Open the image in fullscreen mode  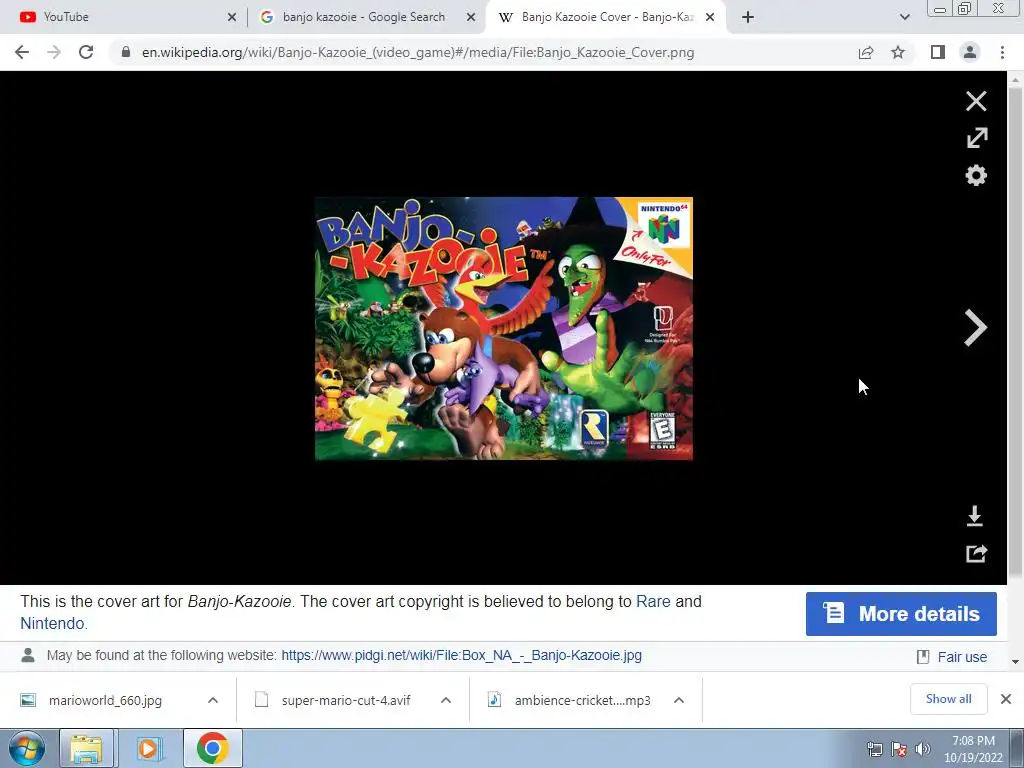coord(976,138)
